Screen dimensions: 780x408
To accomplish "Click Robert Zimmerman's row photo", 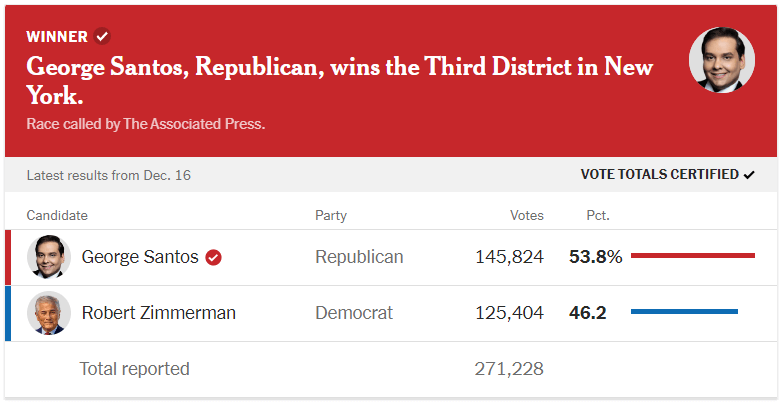I will (49, 313).
